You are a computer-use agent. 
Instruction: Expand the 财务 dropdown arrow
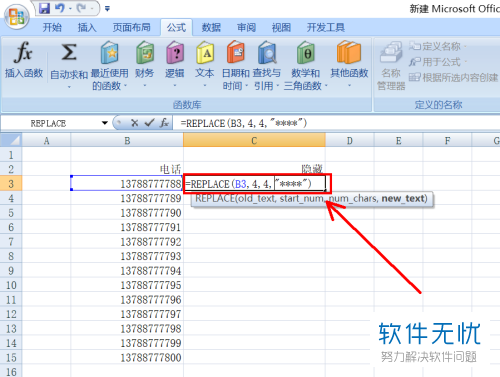point(145,86)
